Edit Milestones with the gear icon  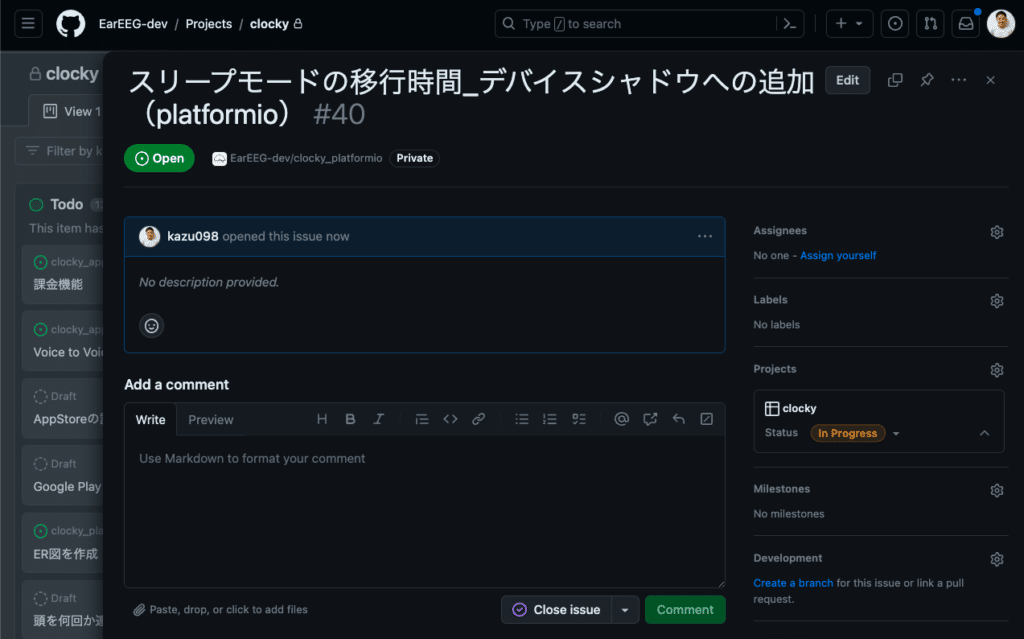tap(997, 491)
